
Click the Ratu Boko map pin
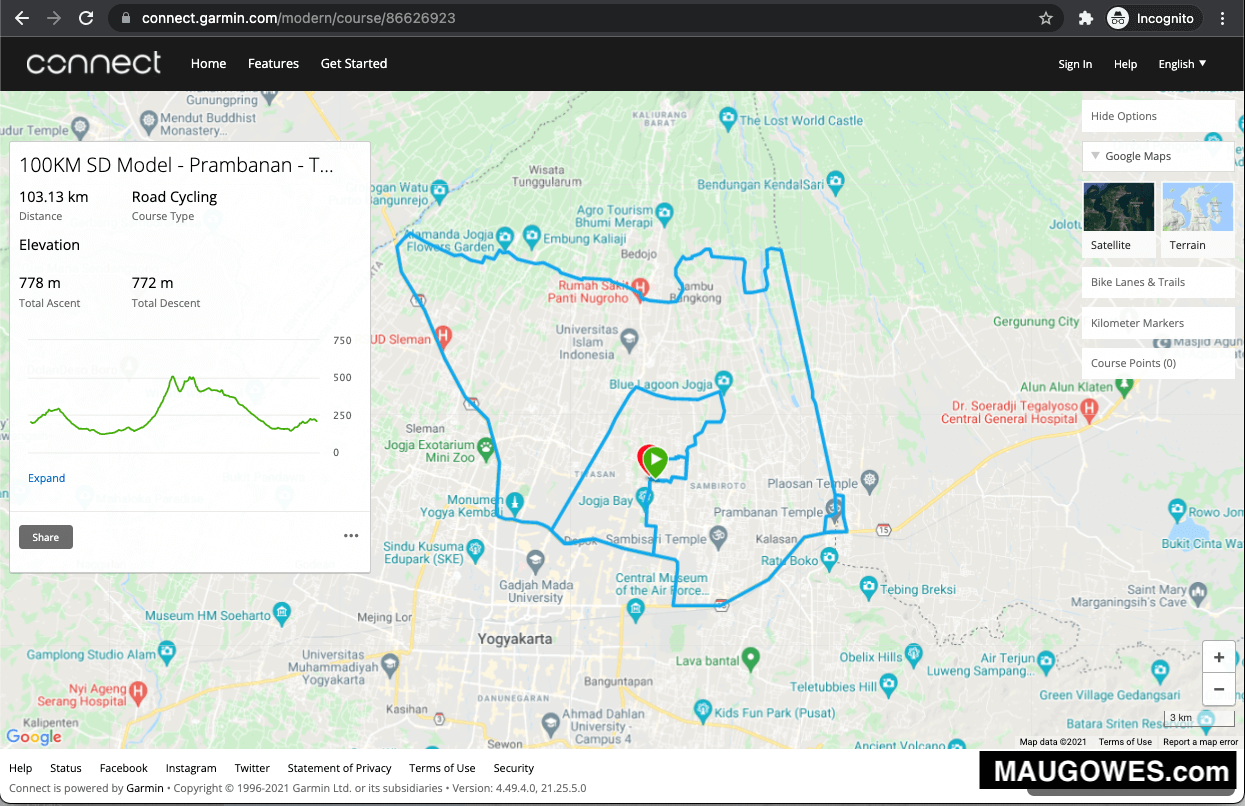[x=828, y=558]
